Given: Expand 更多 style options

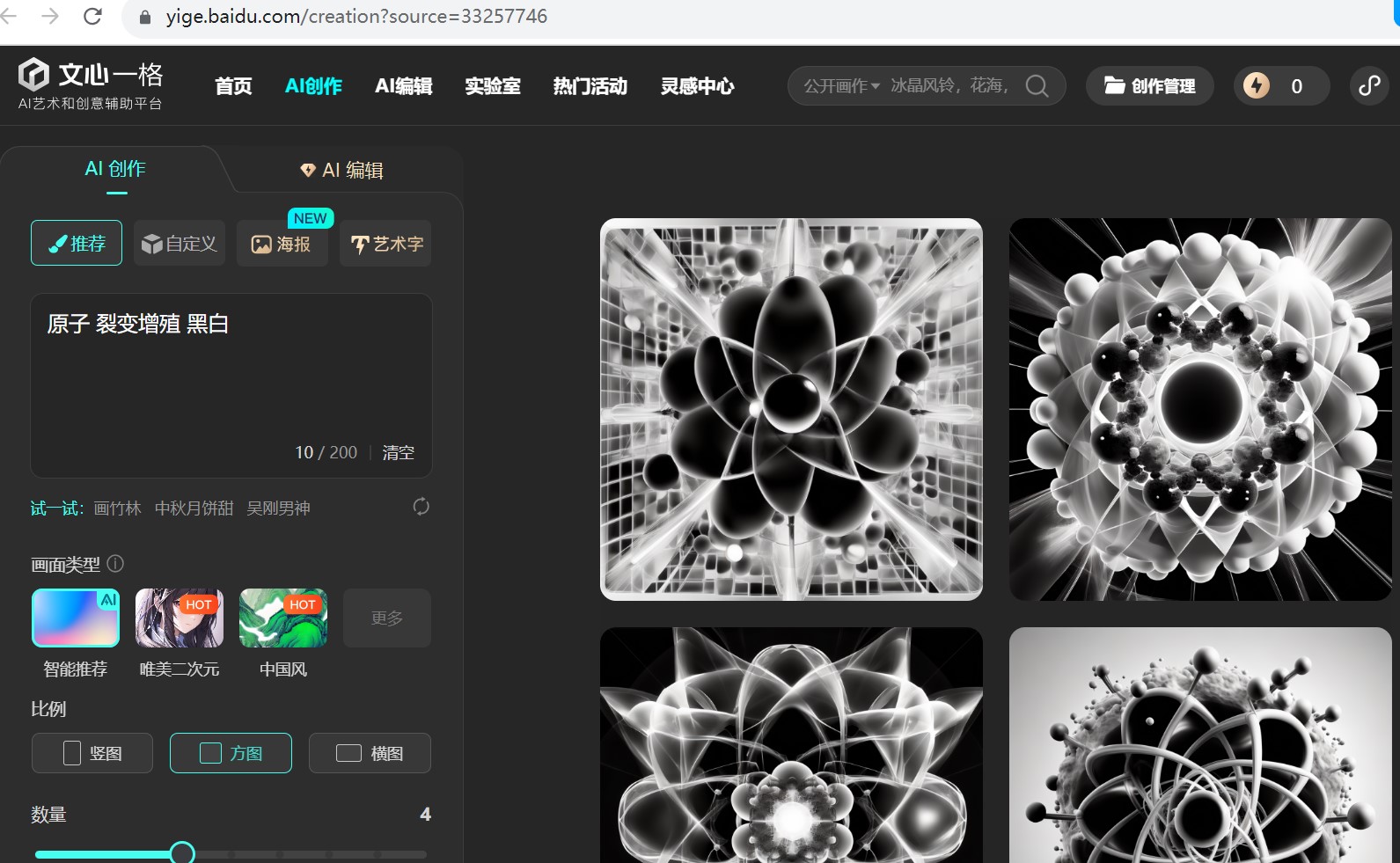Looking at the screenshot, I should pos(387,618).
